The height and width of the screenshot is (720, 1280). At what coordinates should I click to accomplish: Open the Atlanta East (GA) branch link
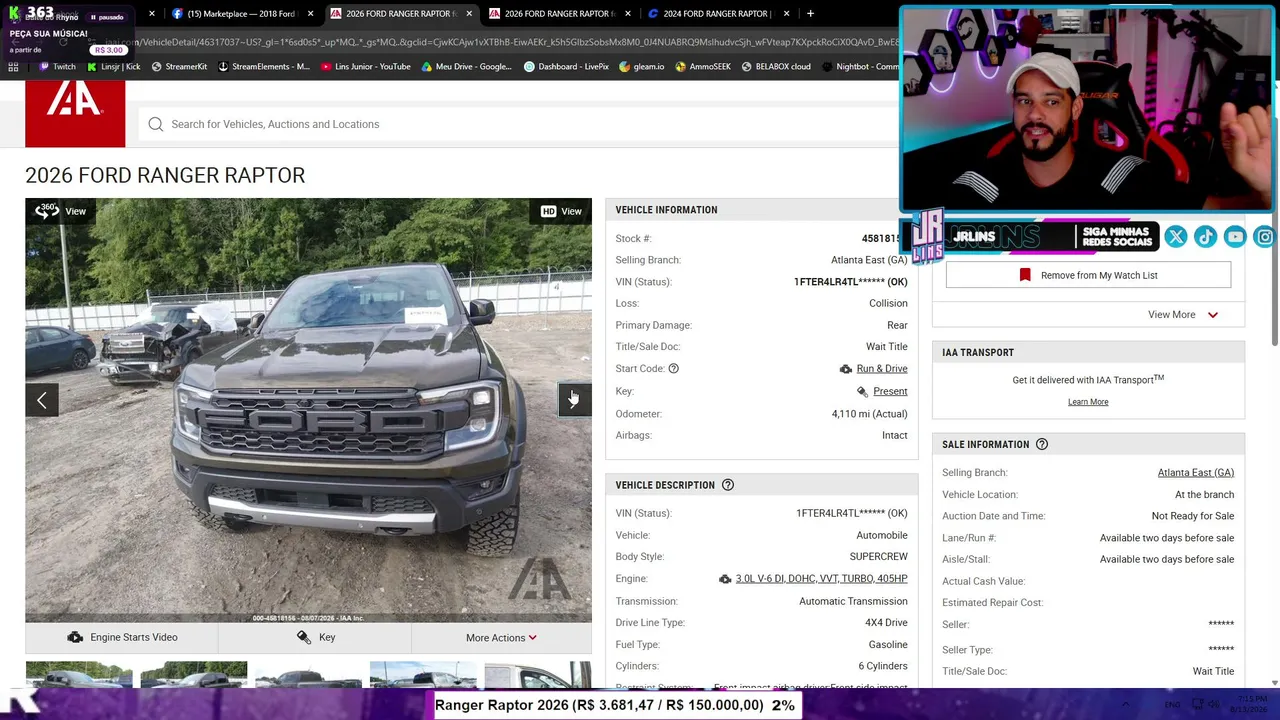[x=1196, y=473]
